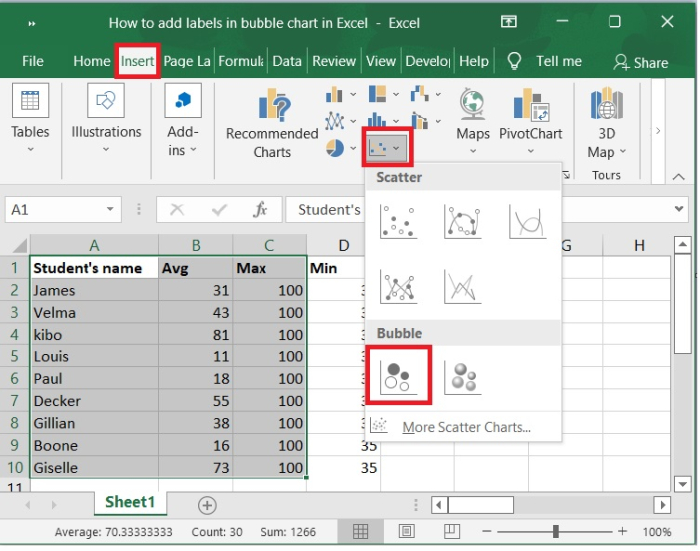
Task: Click the Select All corner triangle
Action: pos(19,245)
